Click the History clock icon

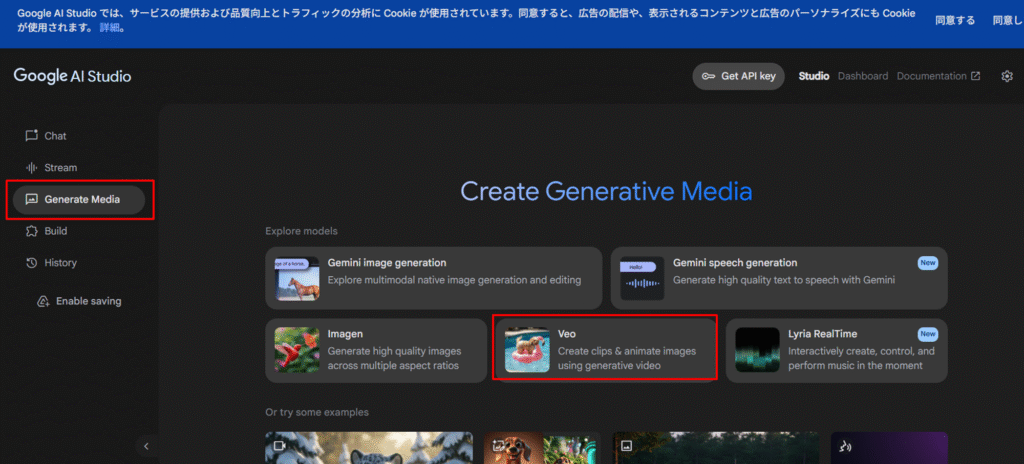(x=31, y=263)
